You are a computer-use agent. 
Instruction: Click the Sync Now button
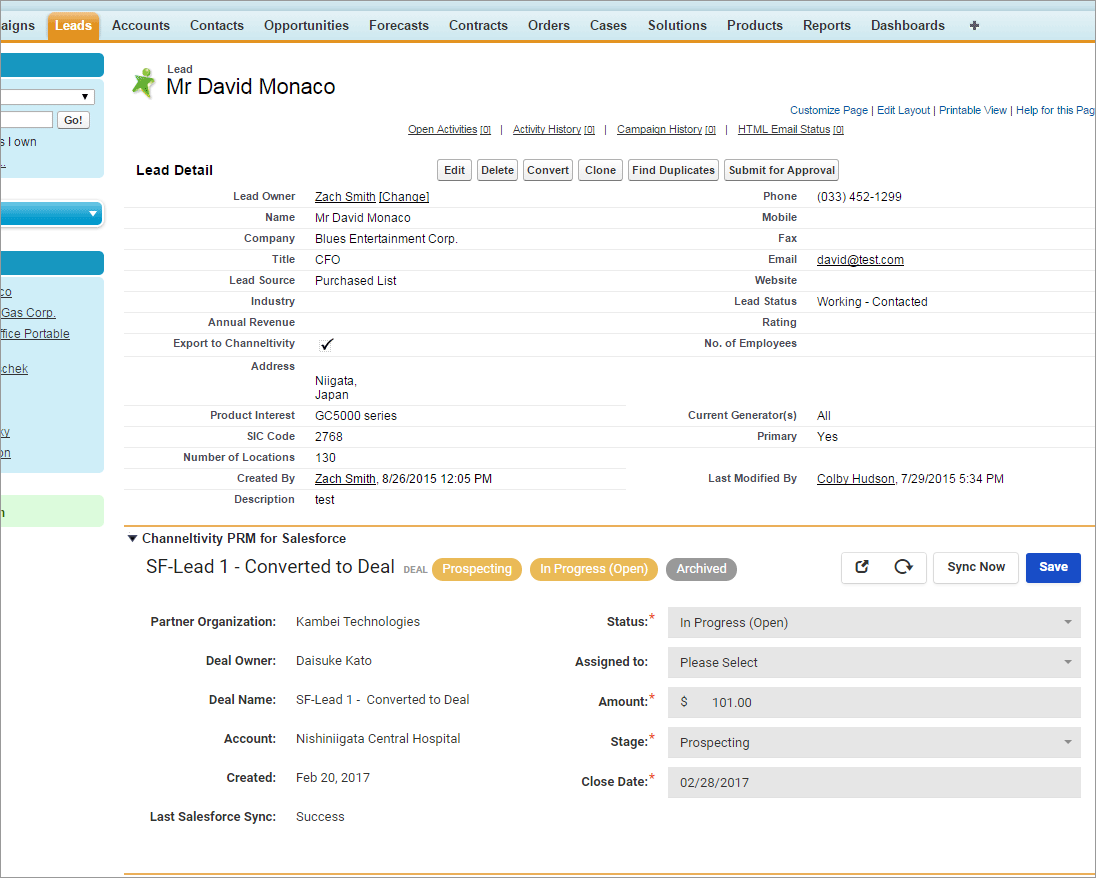click(976, 567)
